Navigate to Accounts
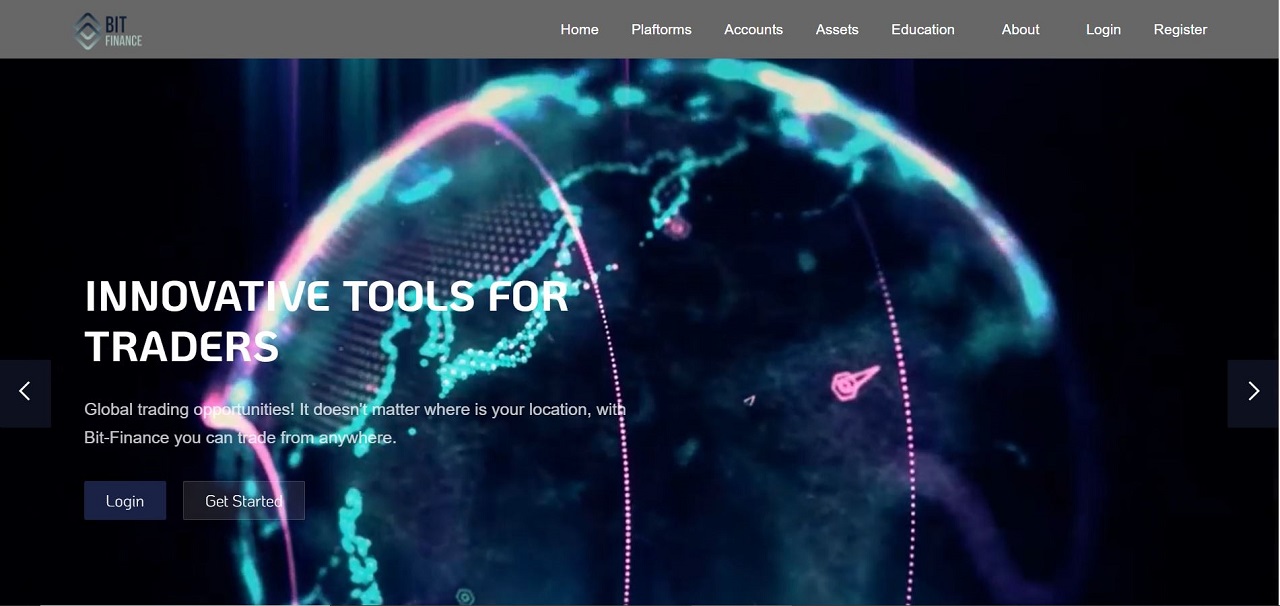 753,30
